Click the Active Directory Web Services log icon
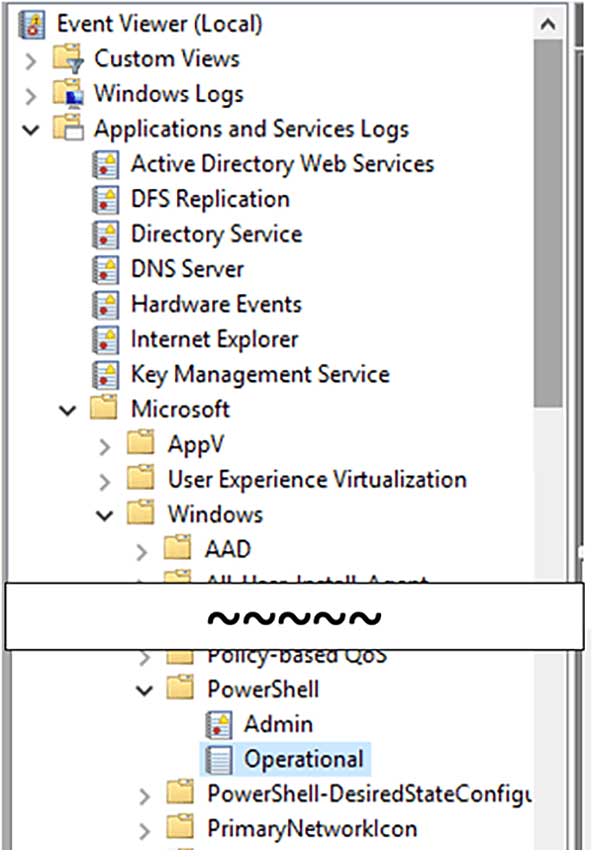The image size is (600, 857). 105,165
